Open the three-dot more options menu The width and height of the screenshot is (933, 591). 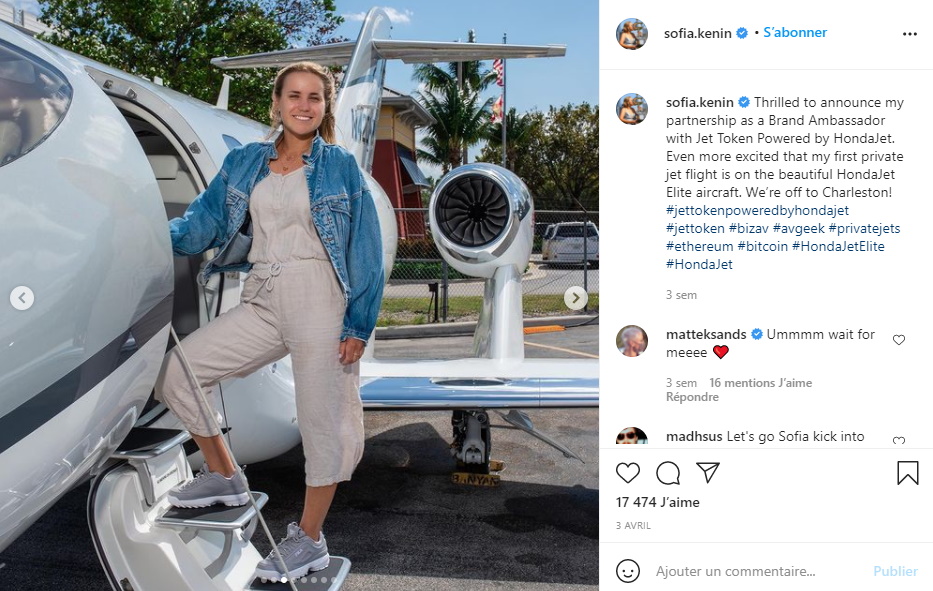pyautogui.click(x=910, y=34)
